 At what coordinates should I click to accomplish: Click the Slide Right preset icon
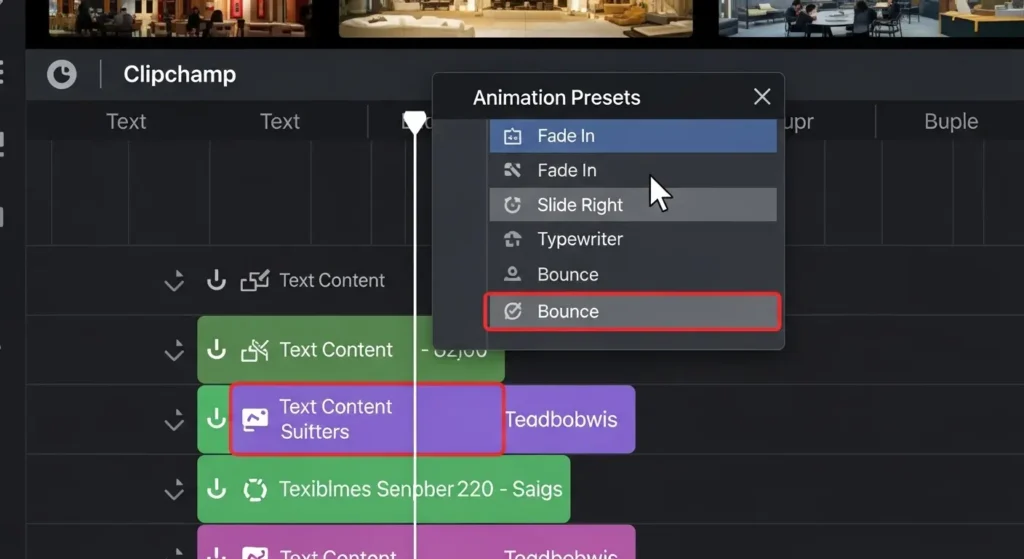click(513, 205)
